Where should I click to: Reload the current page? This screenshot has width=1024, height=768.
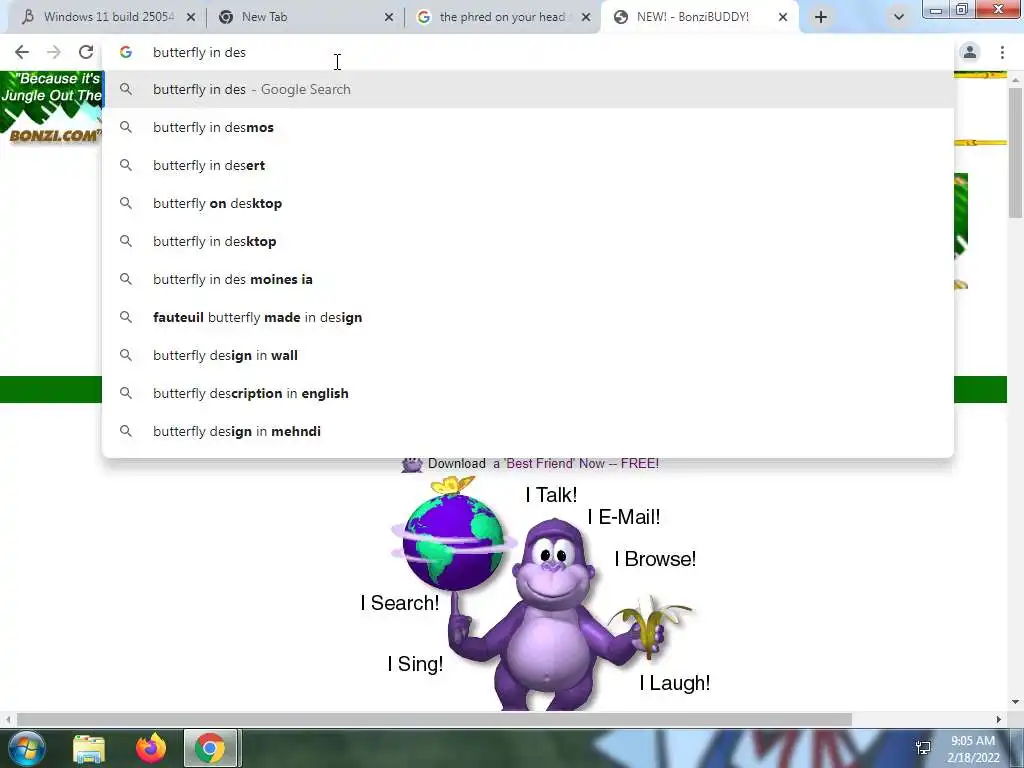coord(86,52)
